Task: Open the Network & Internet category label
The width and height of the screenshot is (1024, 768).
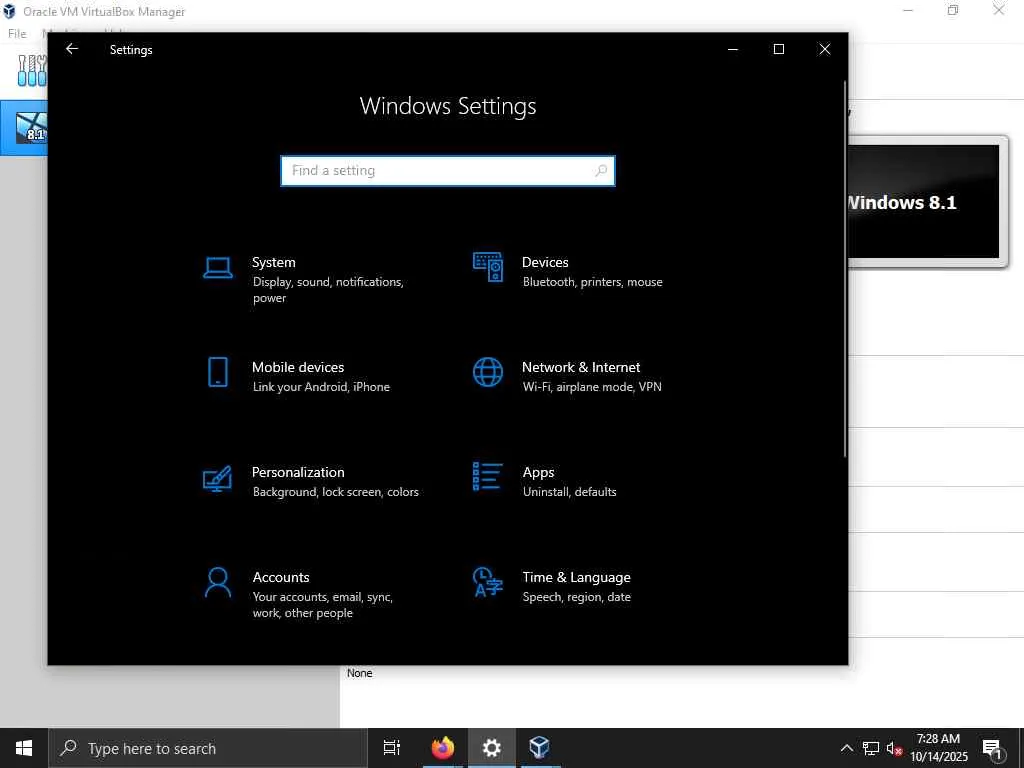Action: pos(581,367)
